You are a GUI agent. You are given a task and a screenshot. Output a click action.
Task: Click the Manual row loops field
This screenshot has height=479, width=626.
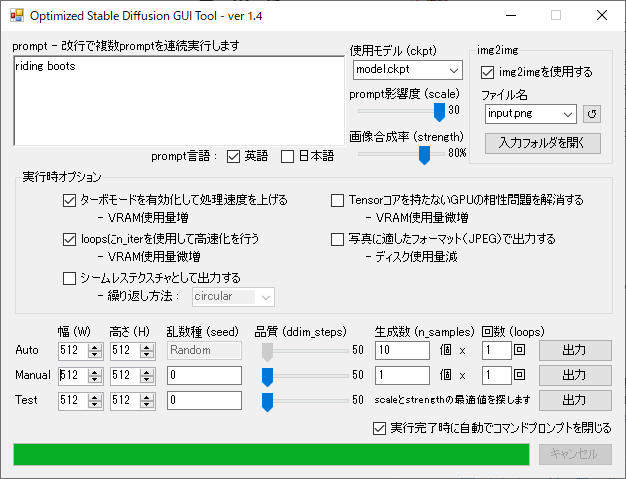497,375
